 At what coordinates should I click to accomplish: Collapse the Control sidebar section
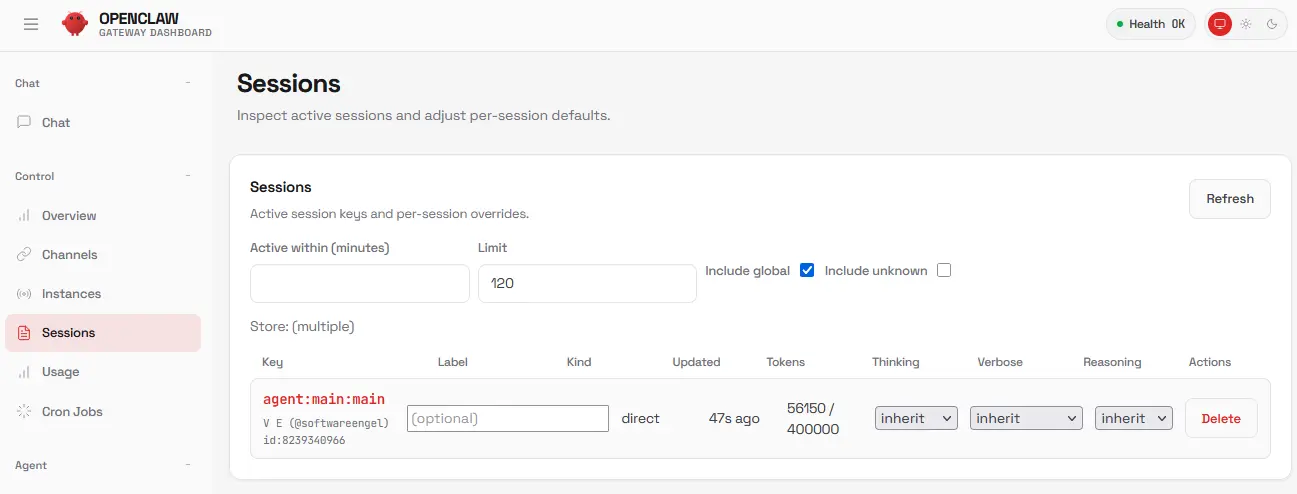coord(187,177)
